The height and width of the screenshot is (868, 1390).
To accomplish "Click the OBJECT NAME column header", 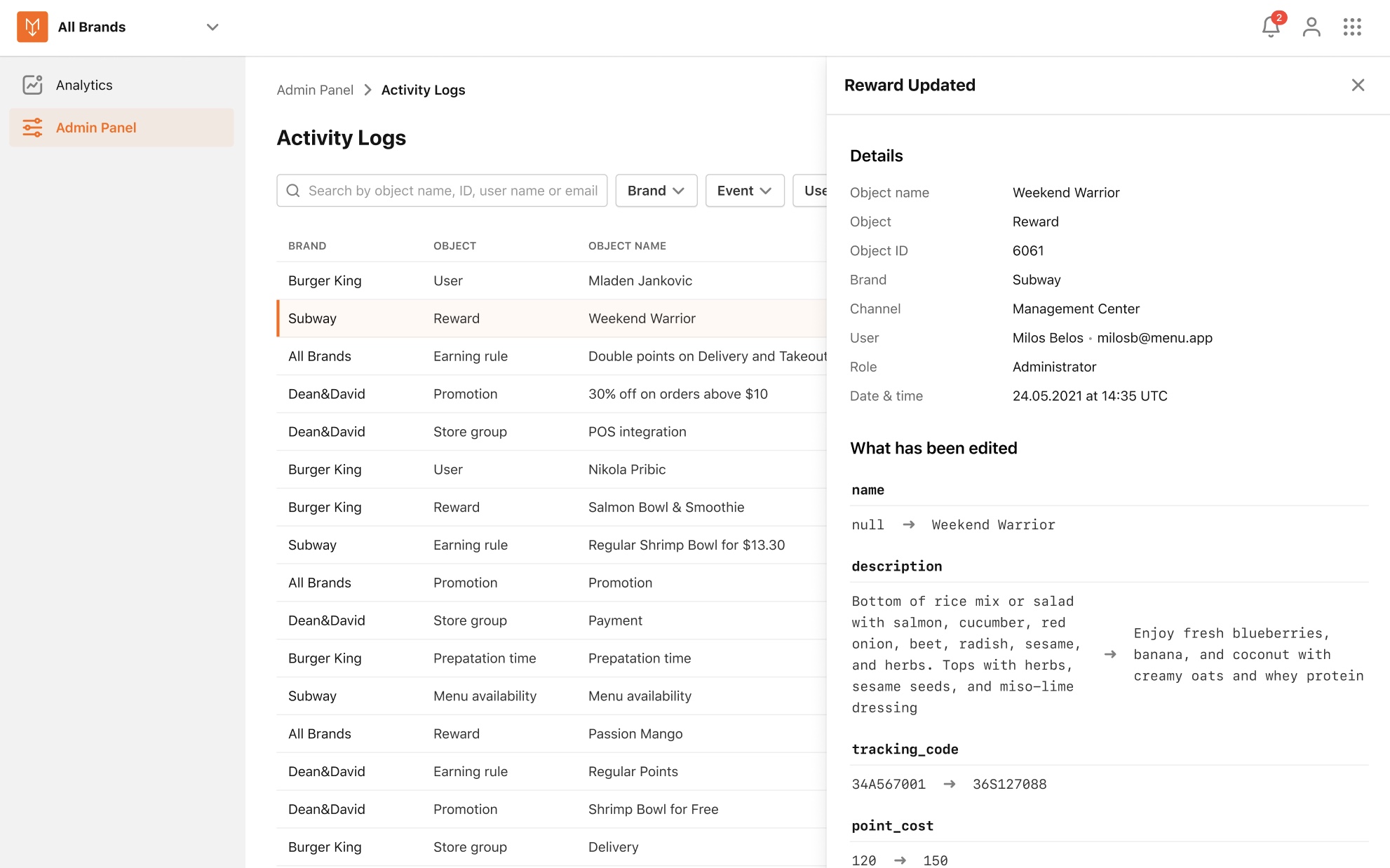I will click(x=627, y=246).
